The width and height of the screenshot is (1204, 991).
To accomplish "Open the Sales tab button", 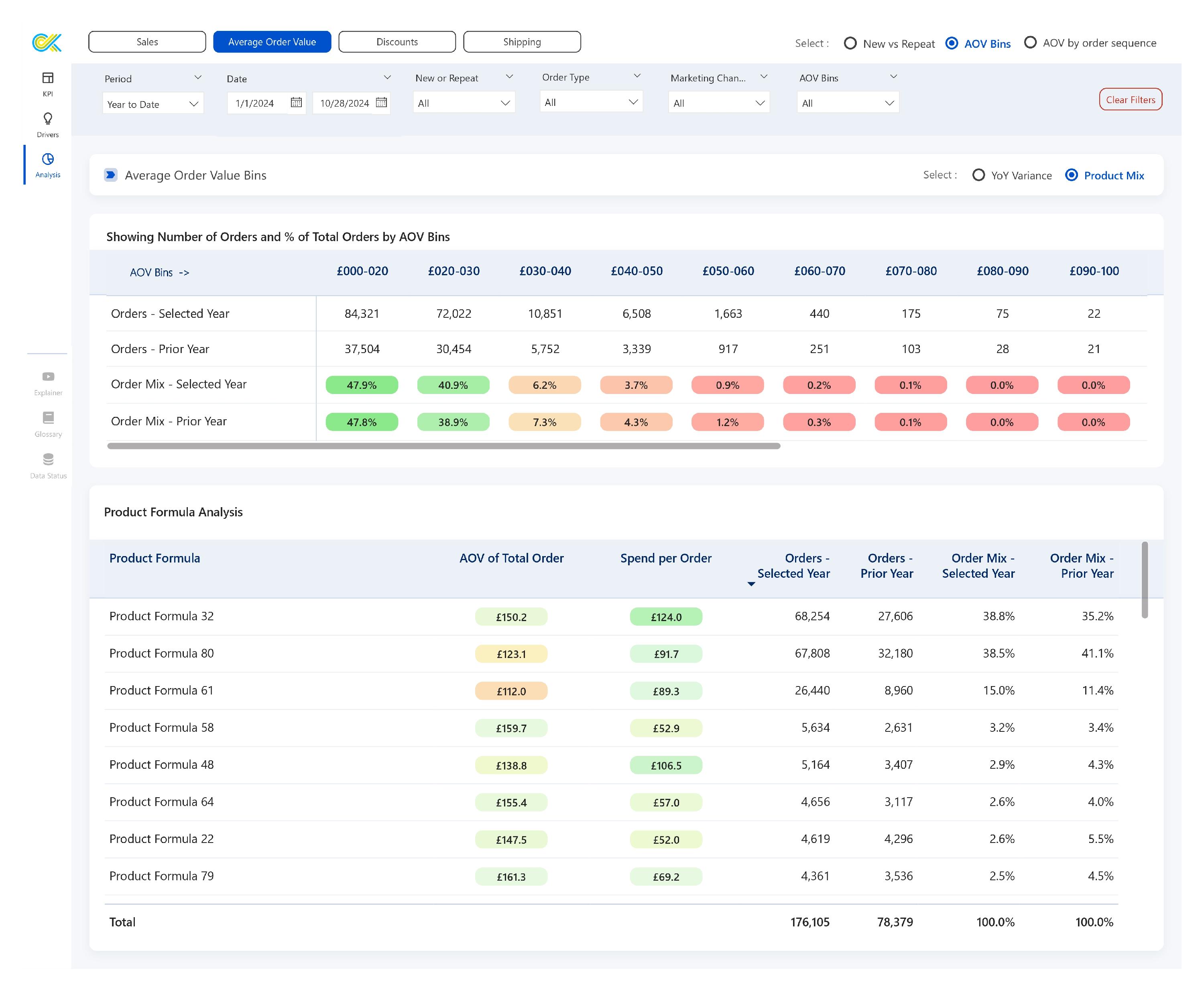I will pos(147,42).
